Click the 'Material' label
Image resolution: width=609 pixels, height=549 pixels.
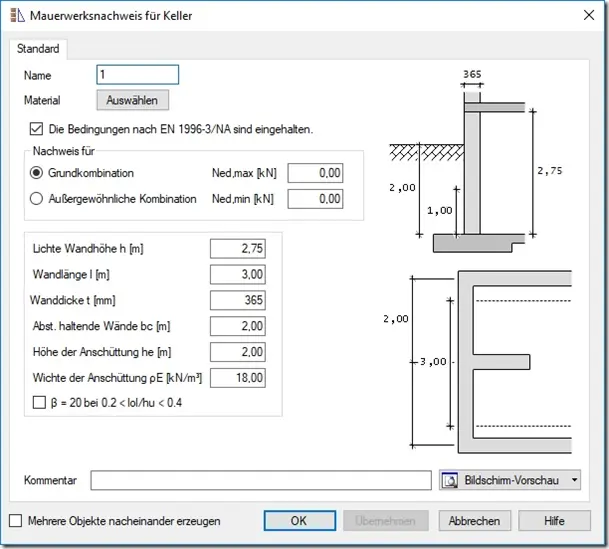[x=42, y=100]
